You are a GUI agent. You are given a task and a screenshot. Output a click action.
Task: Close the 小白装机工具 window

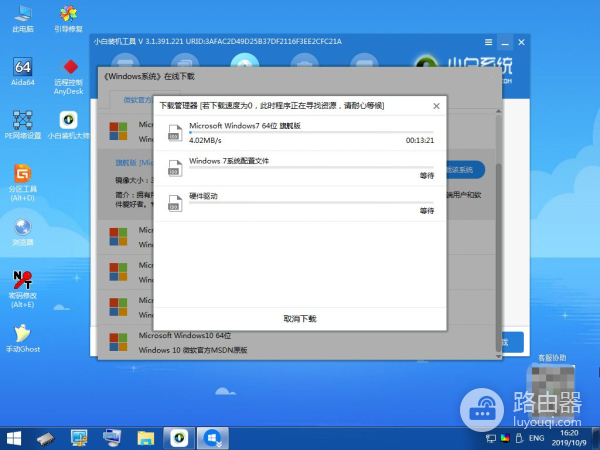(x=521, y=42)
